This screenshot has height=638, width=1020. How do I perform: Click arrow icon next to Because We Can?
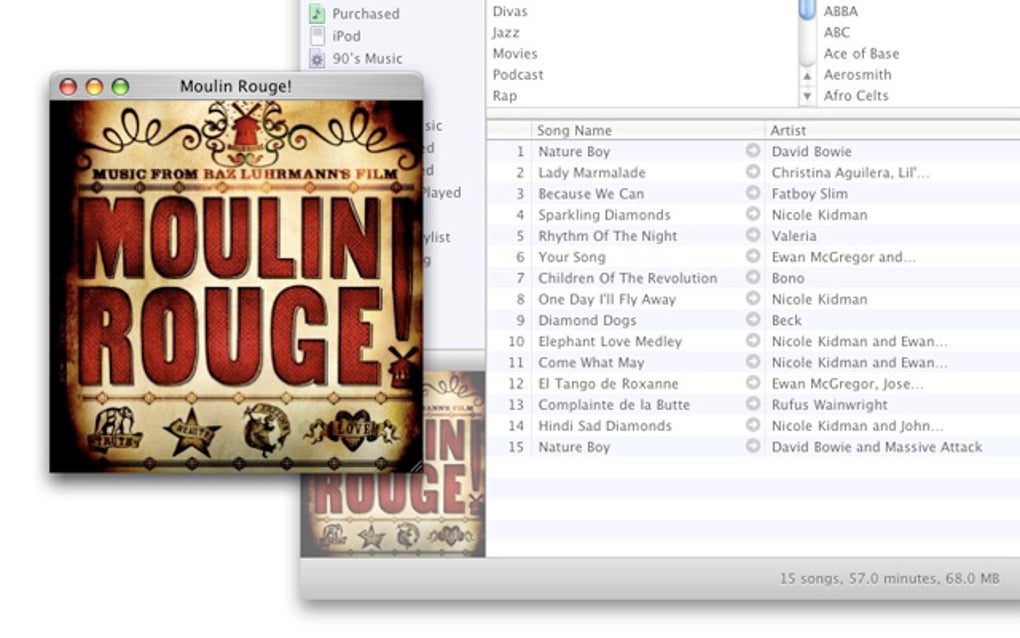click(753, 193)
